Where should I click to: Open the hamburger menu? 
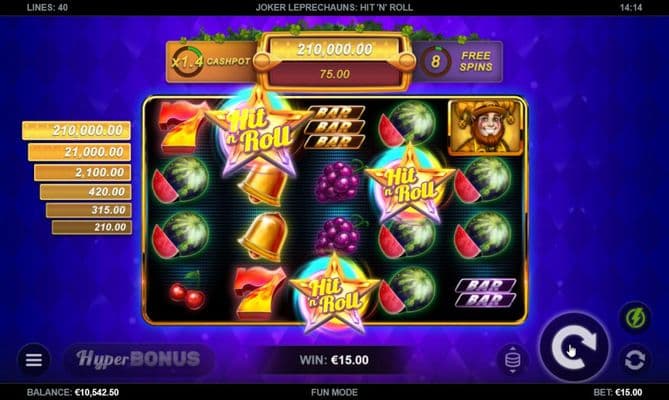(x=34, y=360)
